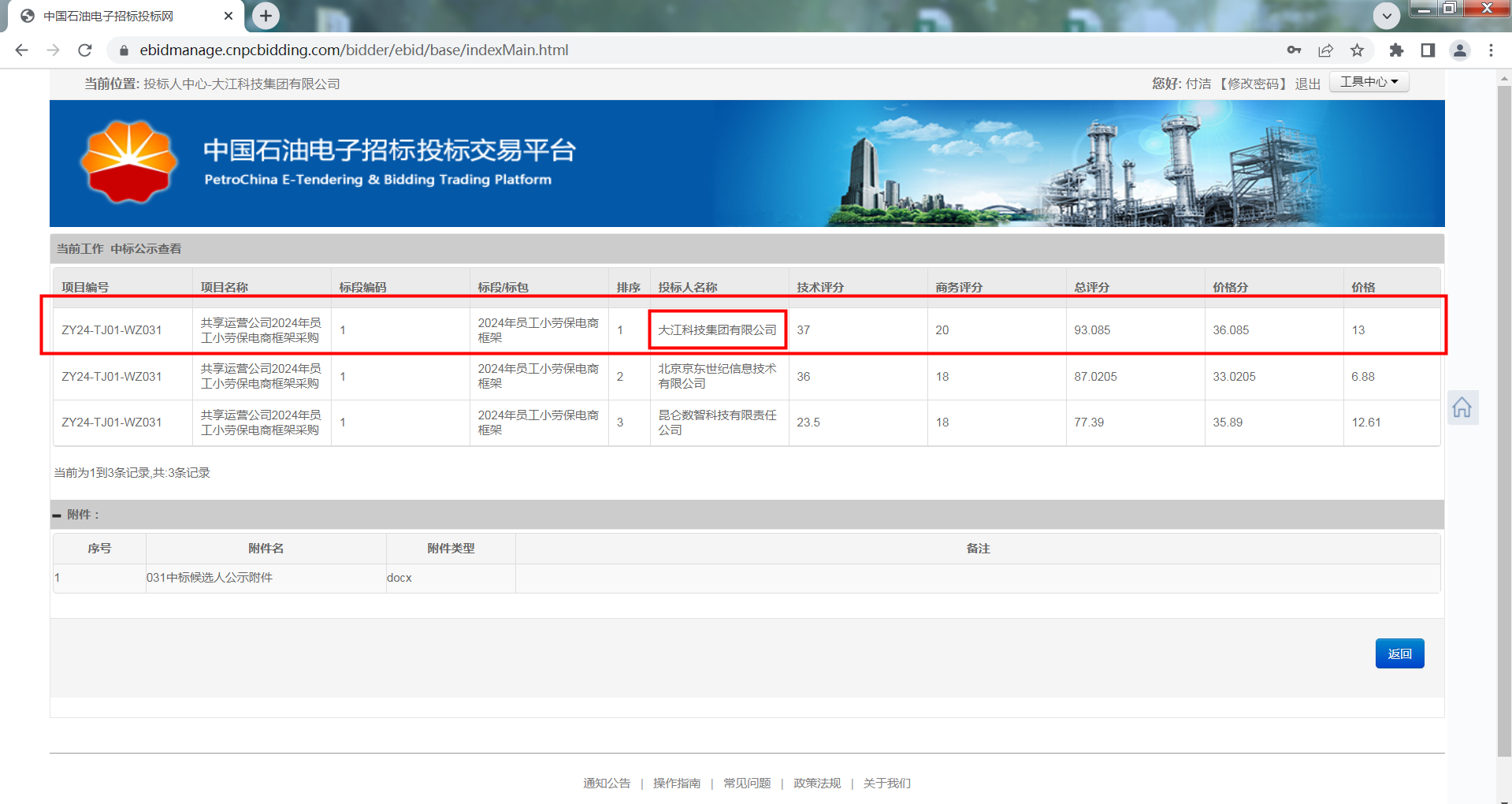Click the share page icon
This screenshot has width=1512, height=804.
point(1325,50)
